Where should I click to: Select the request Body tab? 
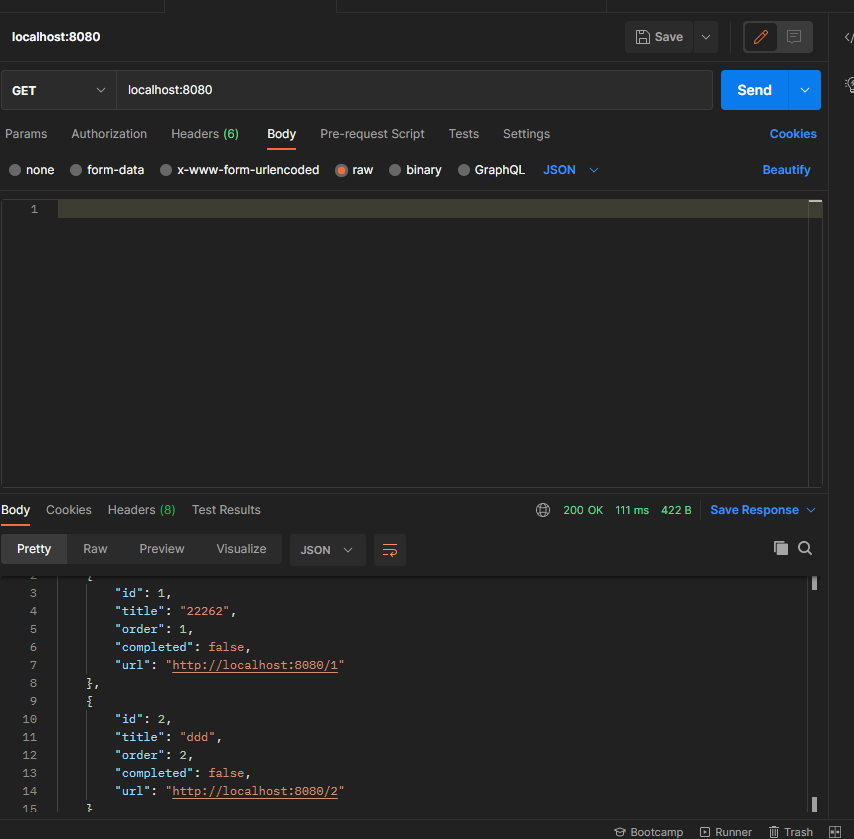pos(282,134)
